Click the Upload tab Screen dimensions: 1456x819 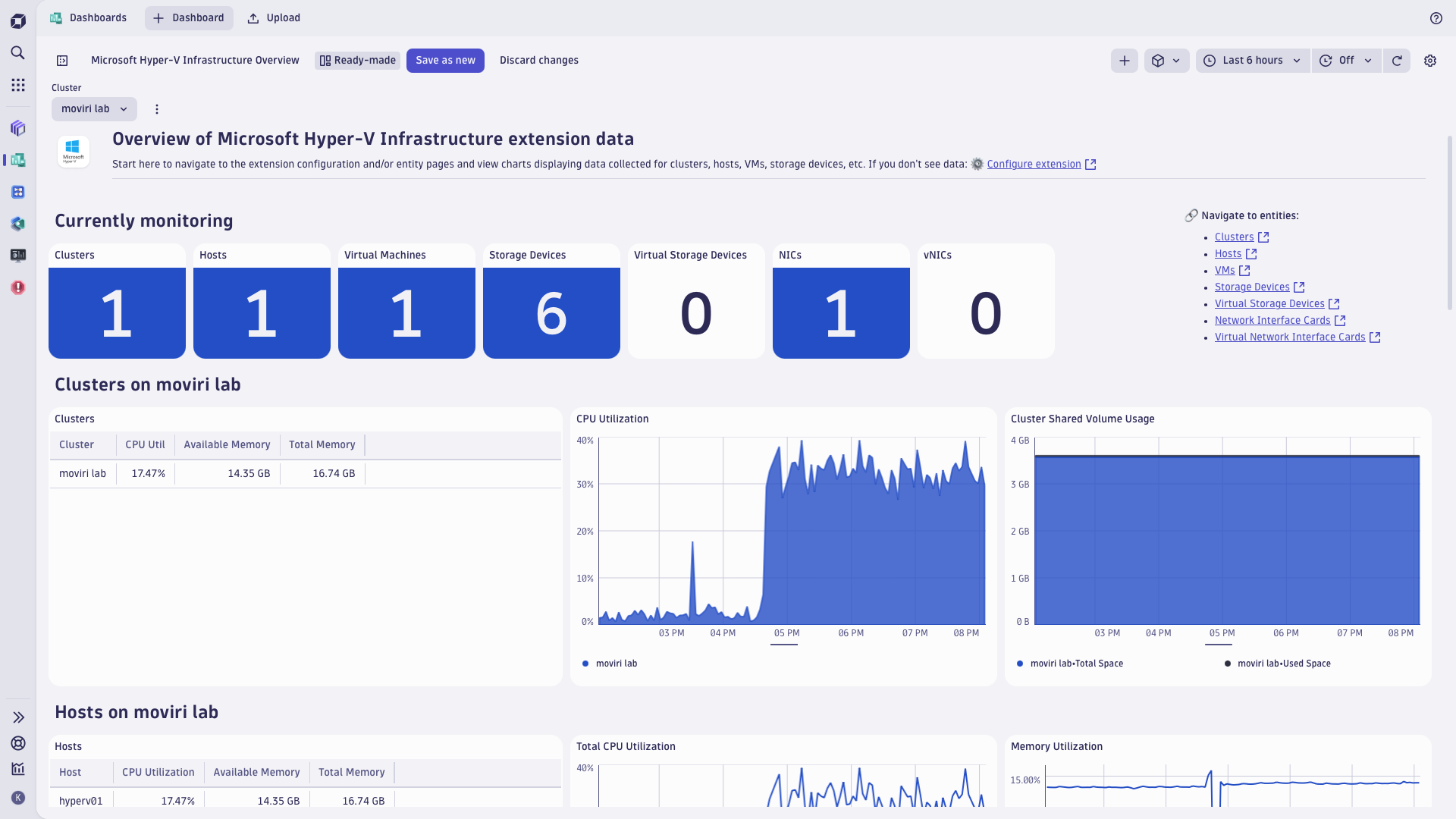tap(274, 18)
